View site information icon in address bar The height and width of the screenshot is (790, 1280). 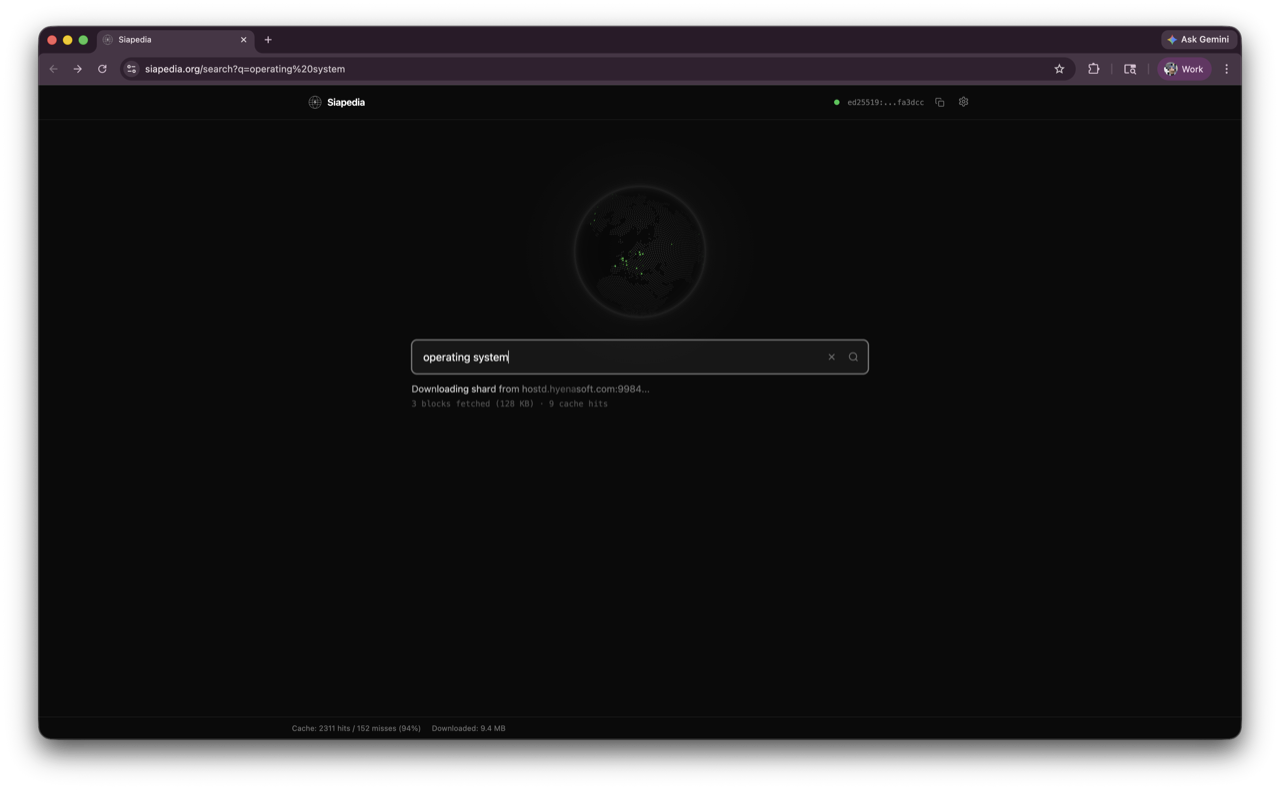click(131, 69)
